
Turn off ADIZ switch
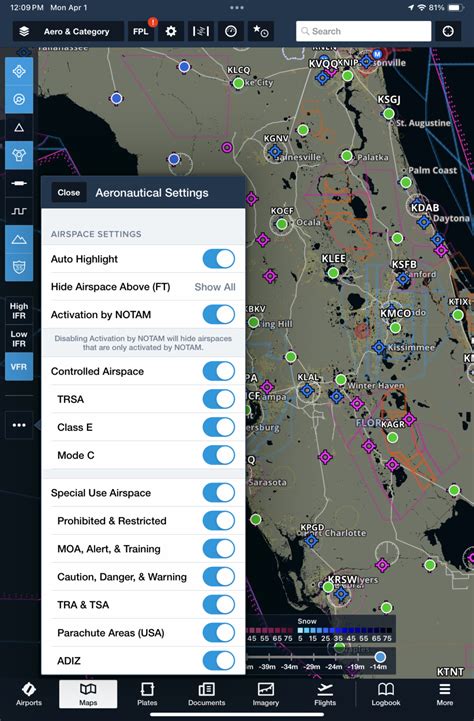(x=219, y=661)
